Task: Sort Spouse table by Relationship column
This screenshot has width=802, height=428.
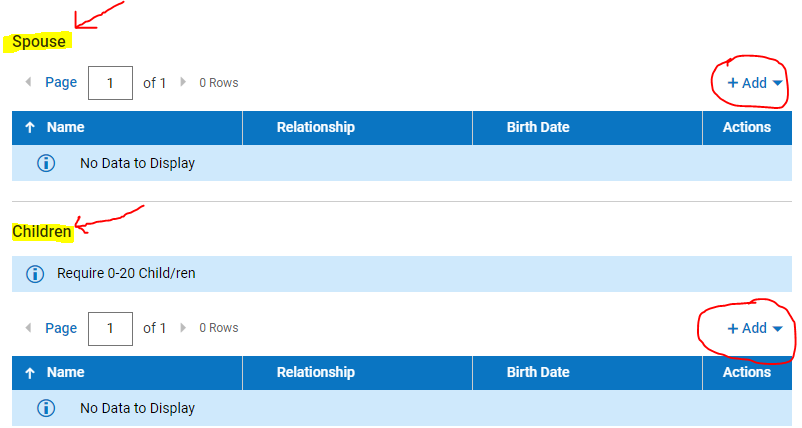Action: click(x=316, y=127)
